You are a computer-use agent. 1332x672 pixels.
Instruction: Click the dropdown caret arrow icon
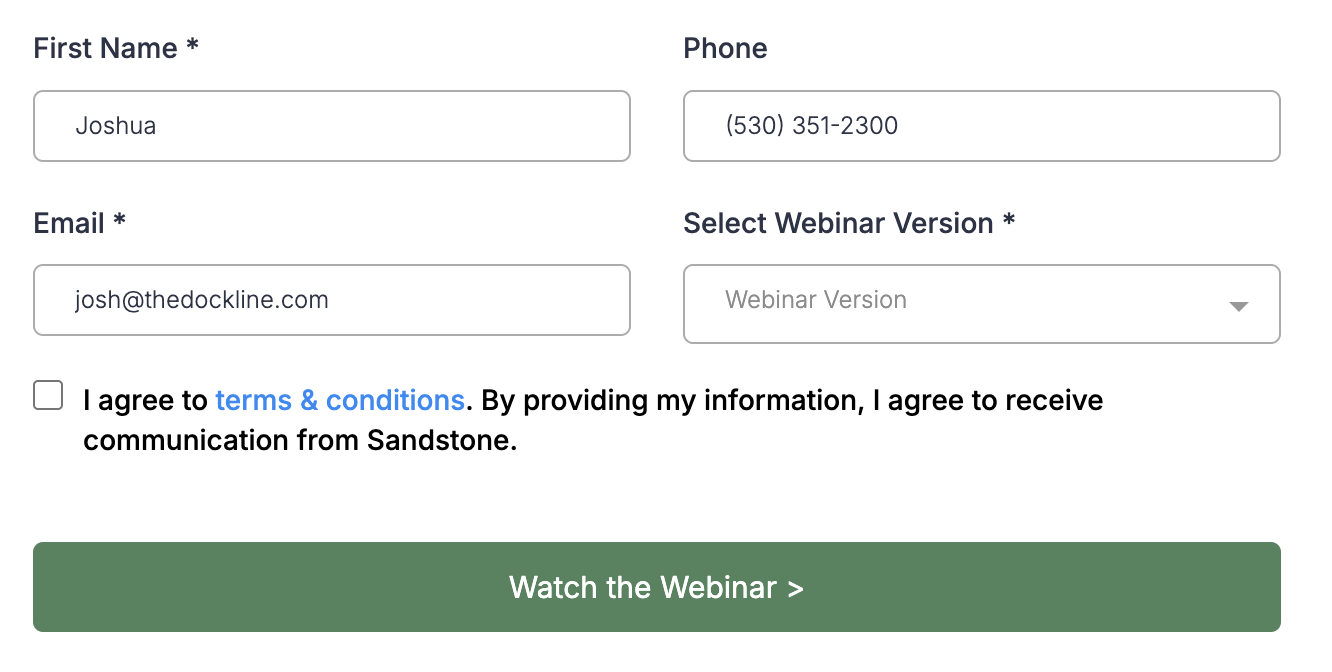point(1238,306)
